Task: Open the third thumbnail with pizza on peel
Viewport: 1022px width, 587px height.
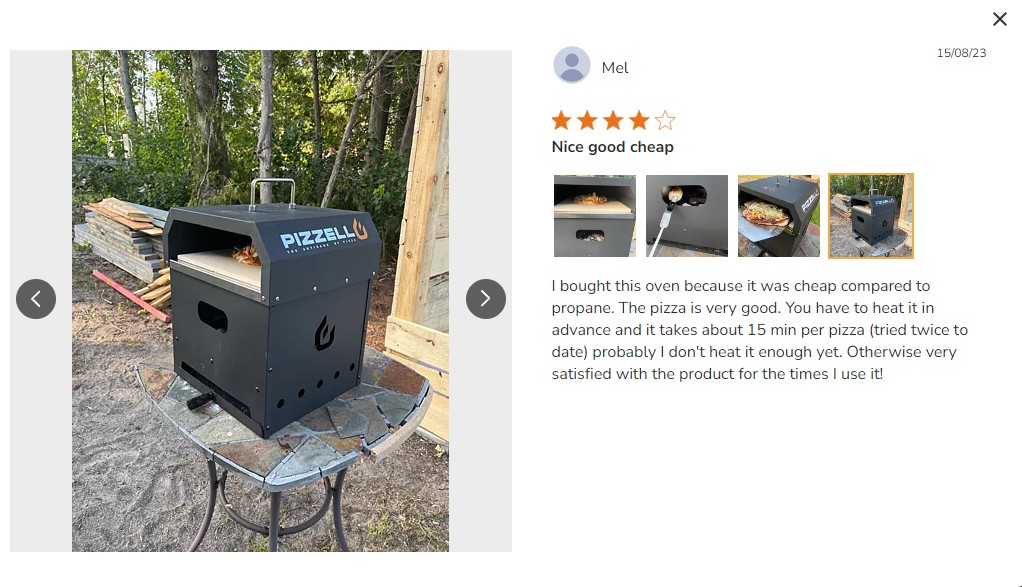Action: coord(778,216)
